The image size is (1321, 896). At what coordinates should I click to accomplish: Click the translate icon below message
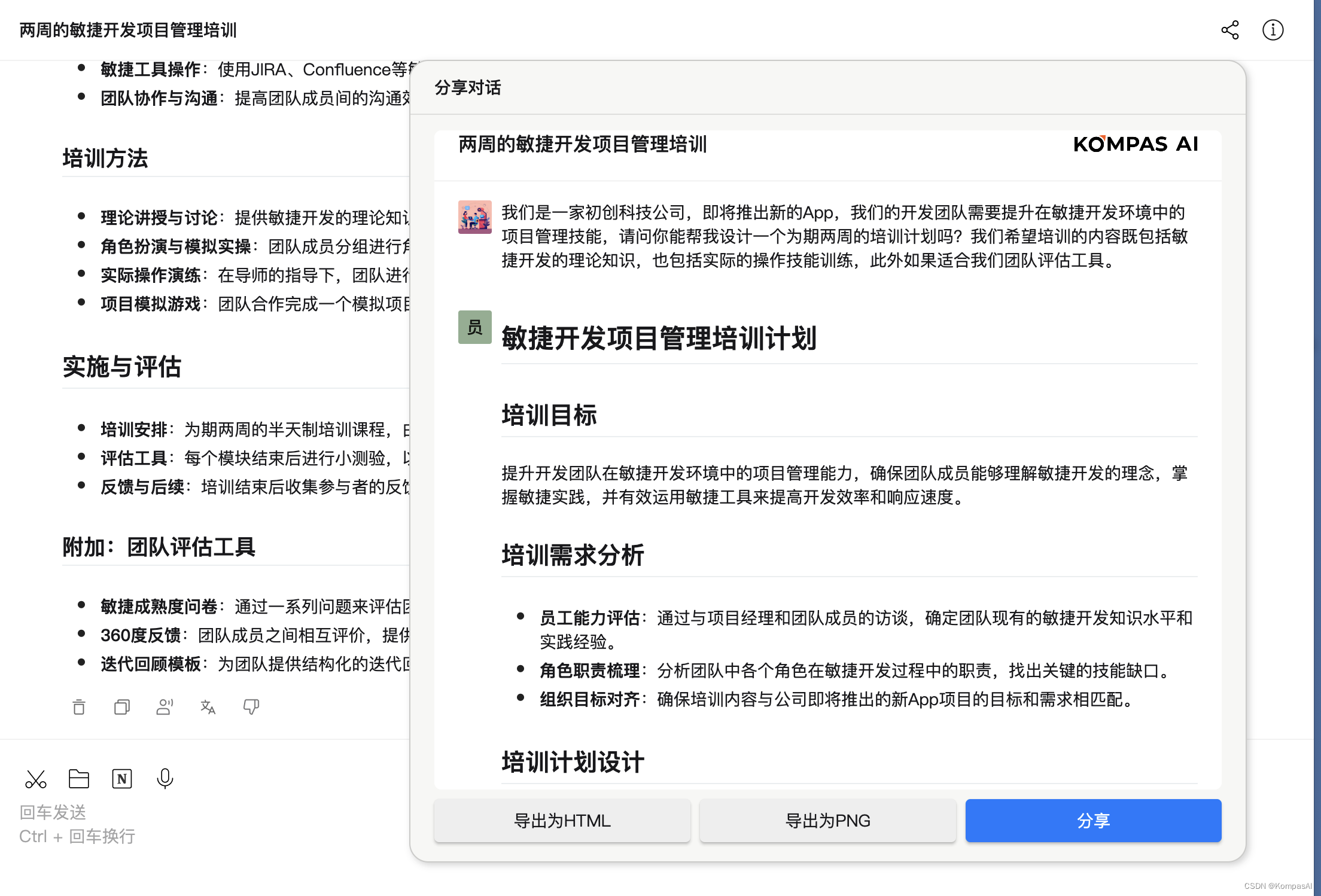point(208,707)
